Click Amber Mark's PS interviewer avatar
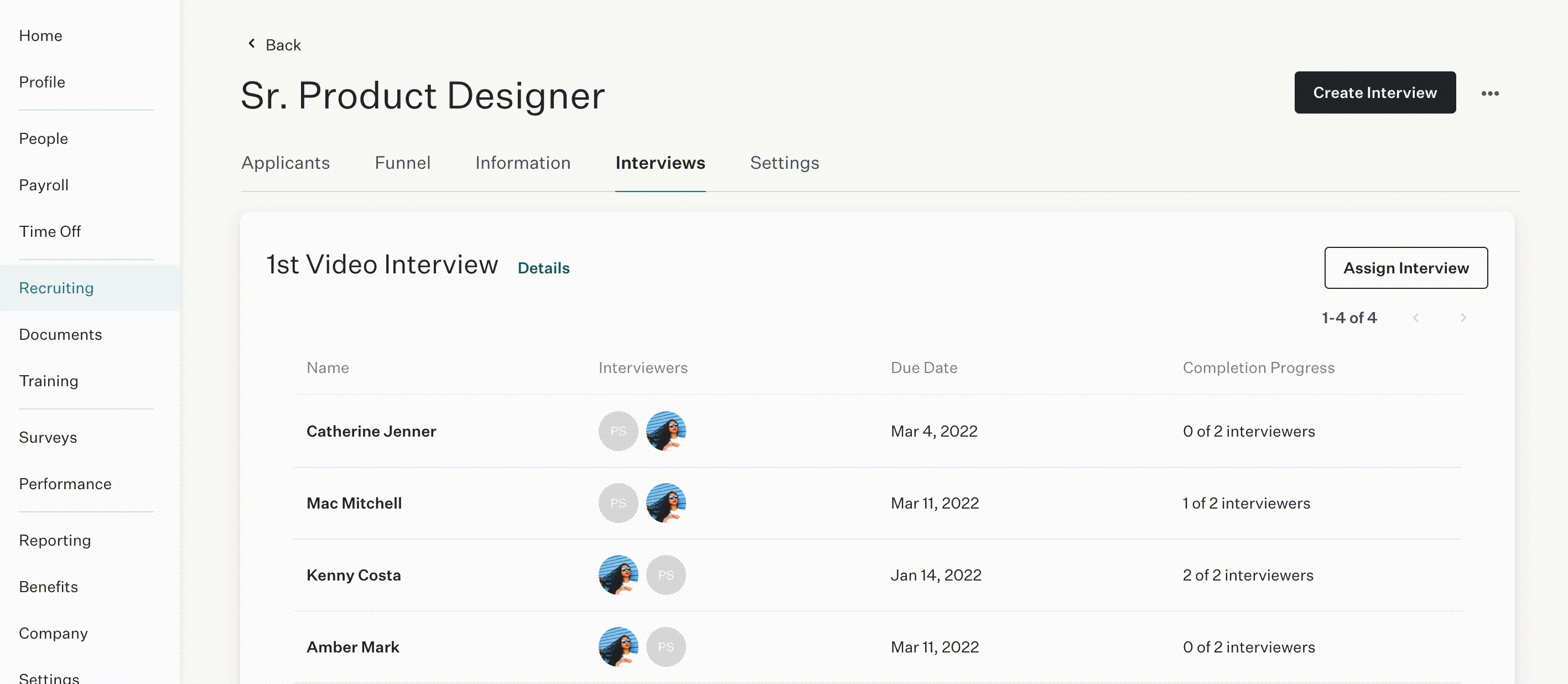 [x=666, y=647]
